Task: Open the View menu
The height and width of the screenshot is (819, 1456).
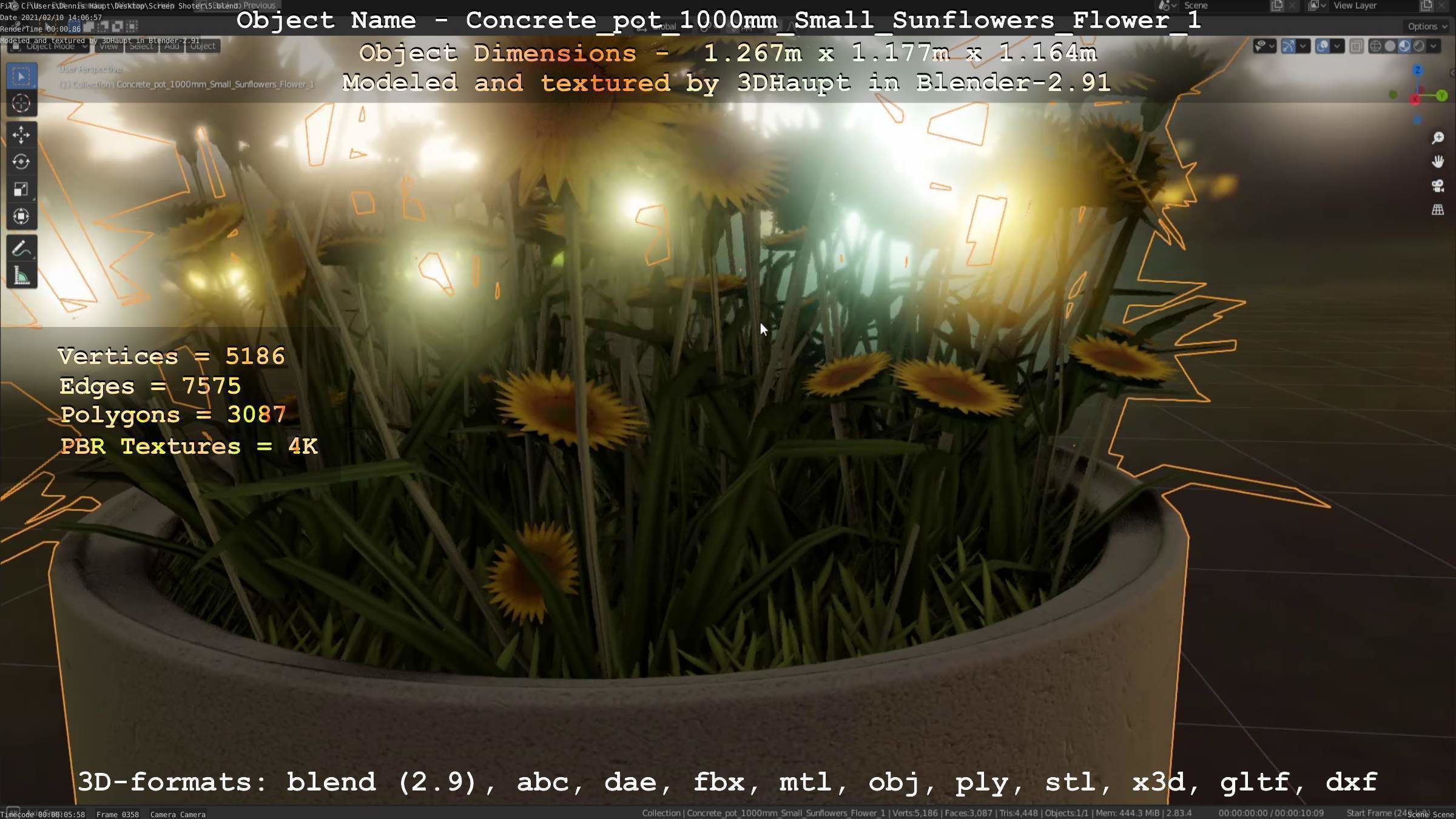Action: 109,46
